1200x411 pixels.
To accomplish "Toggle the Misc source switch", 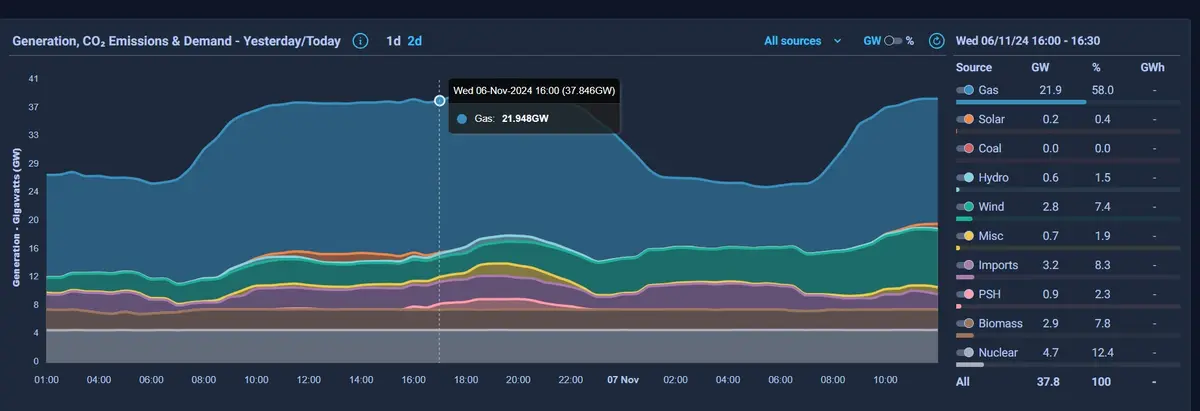I will click(x=966, y=236).
